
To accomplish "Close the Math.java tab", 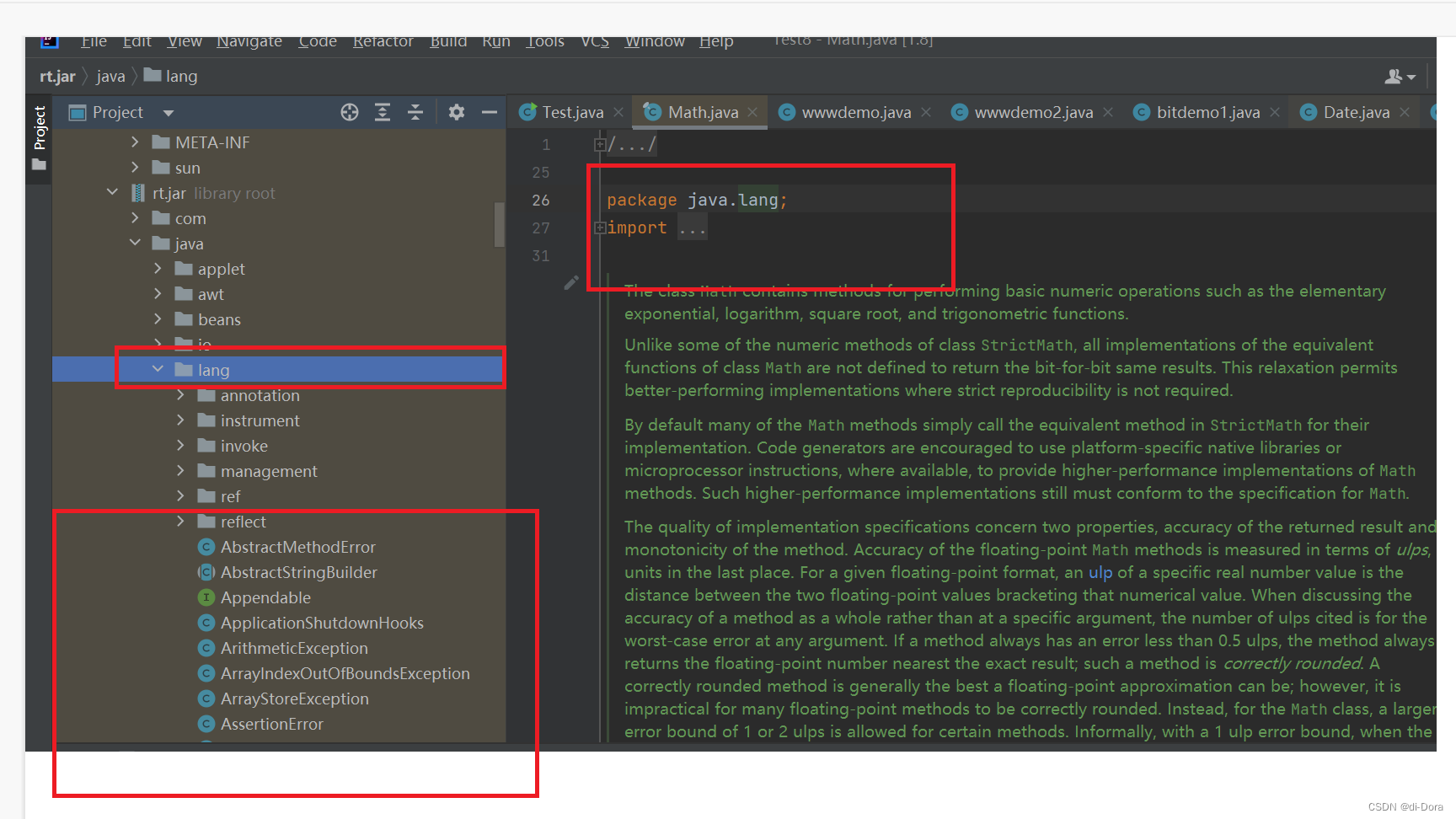I will pyautogui.click(x=752, y=112).
